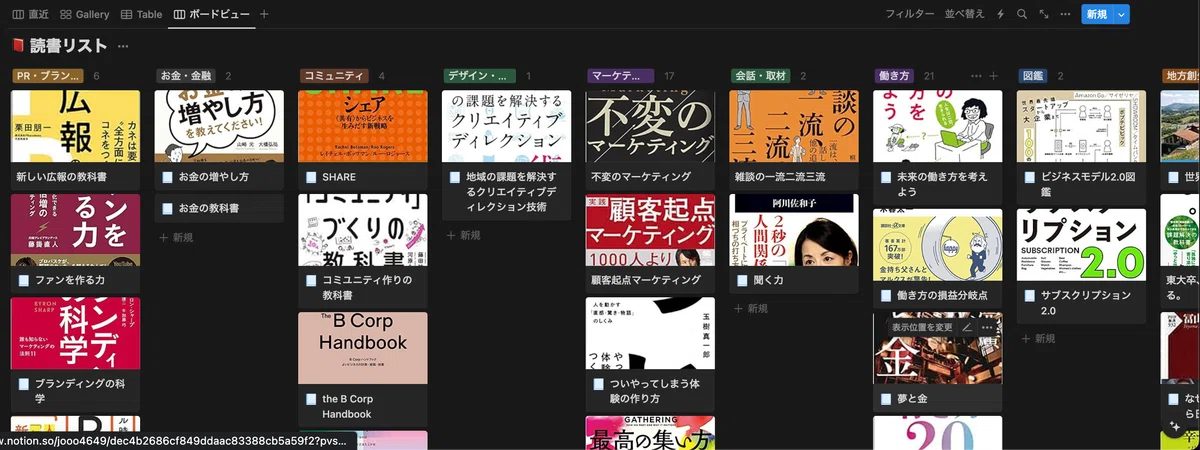Add card to 働き方 group with plus icon
Image resolution: width=1200 pixels, height=450 pixels.
coord(993,75)
